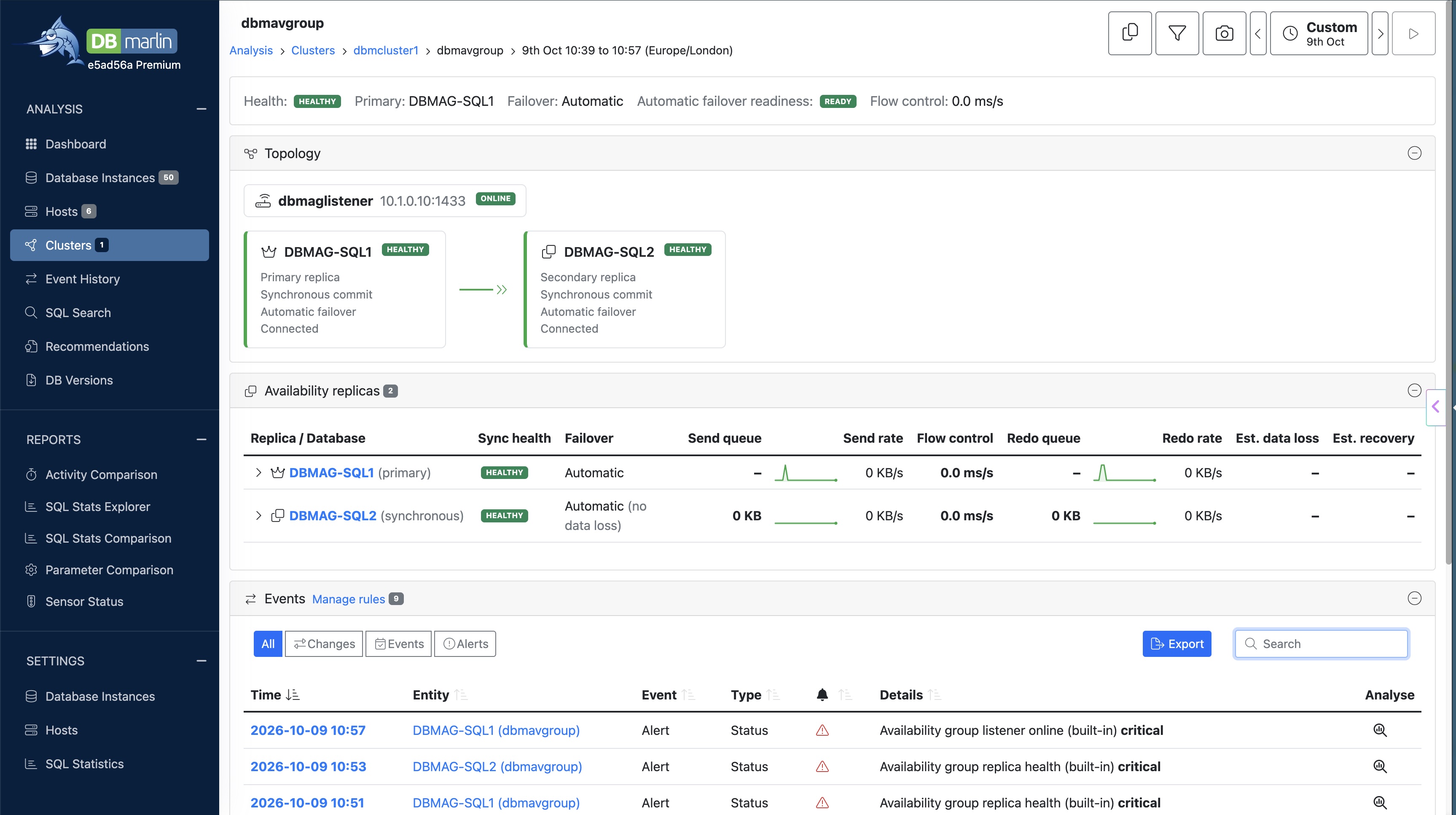The width and height of the screenshot is (1456, 815).
Task: Click the copy link icon in top toolbar
Action: (x=1129, y=33)
